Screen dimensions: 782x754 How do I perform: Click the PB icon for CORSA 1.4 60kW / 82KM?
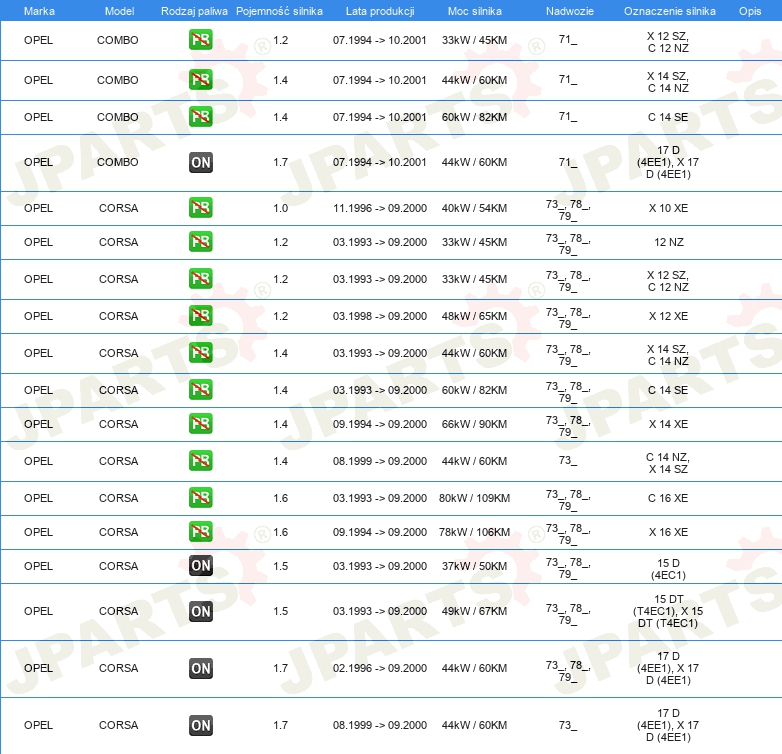click(x=200, y=389)
